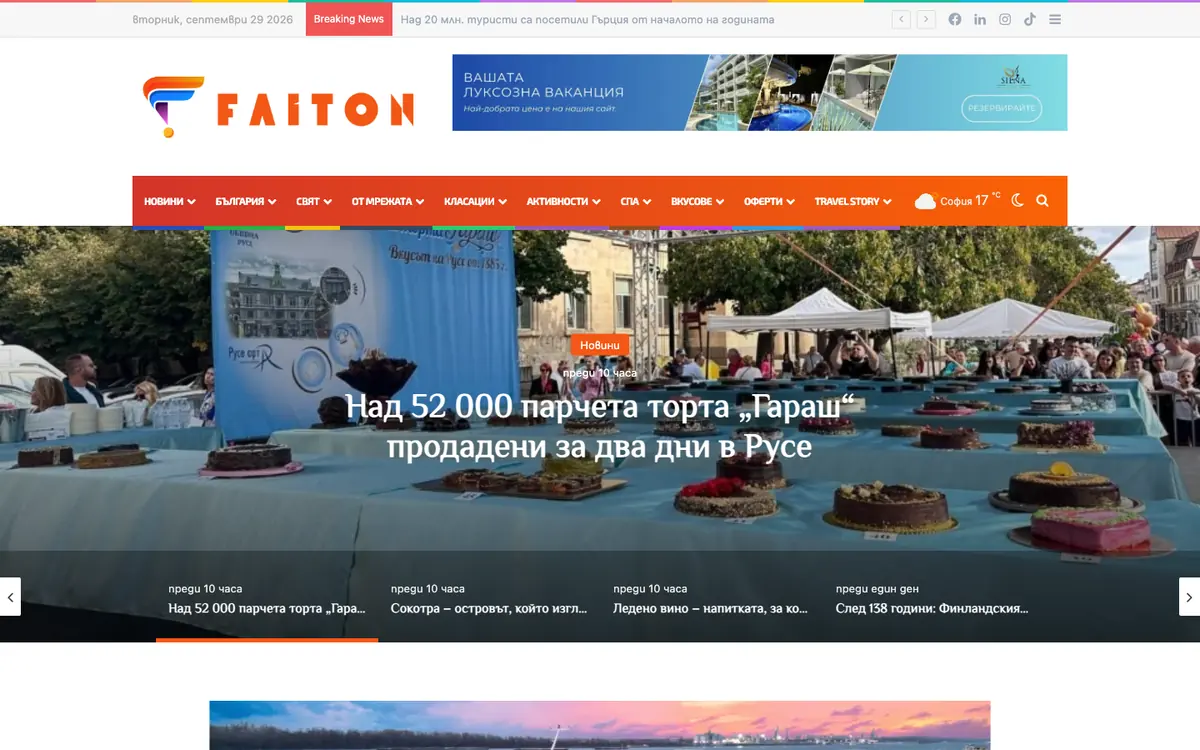Go to previous slide with left arrow
The image size is (1200, 750).
pos(10,597)
